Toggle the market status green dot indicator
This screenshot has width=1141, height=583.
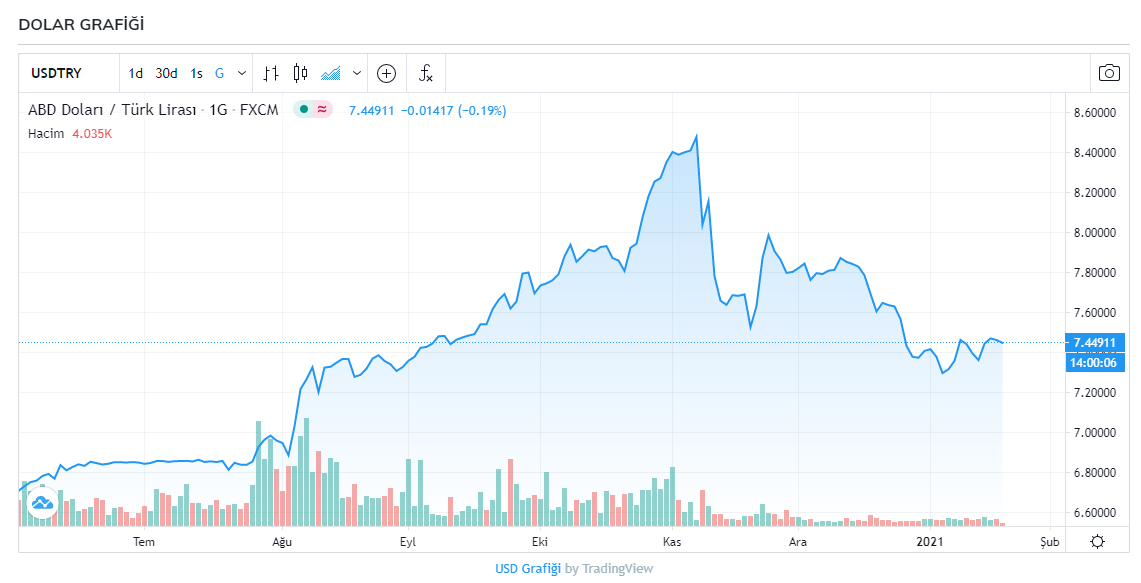[x=304, y=110]
